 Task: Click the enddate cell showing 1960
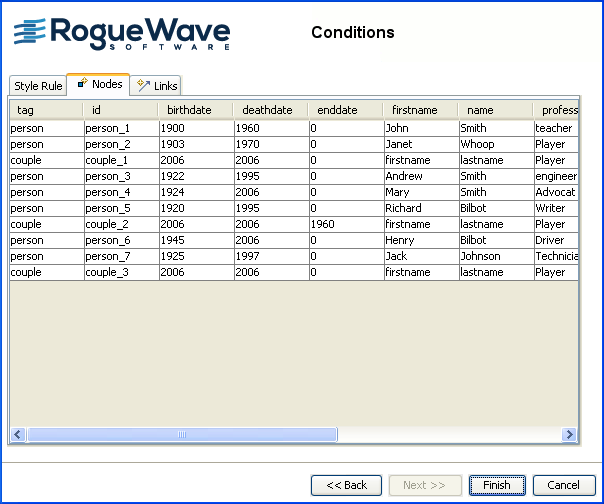tap(345, 224)
